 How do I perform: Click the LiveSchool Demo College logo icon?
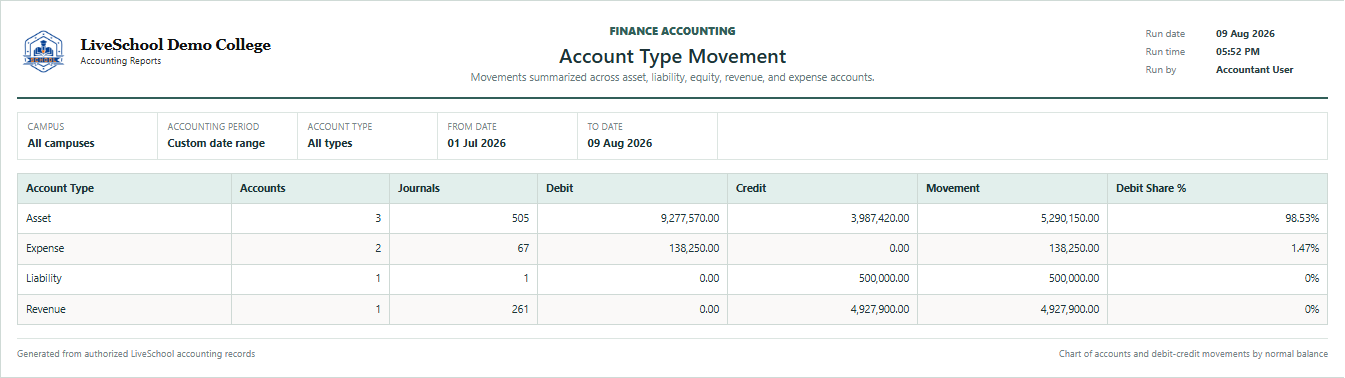[43, 50]
